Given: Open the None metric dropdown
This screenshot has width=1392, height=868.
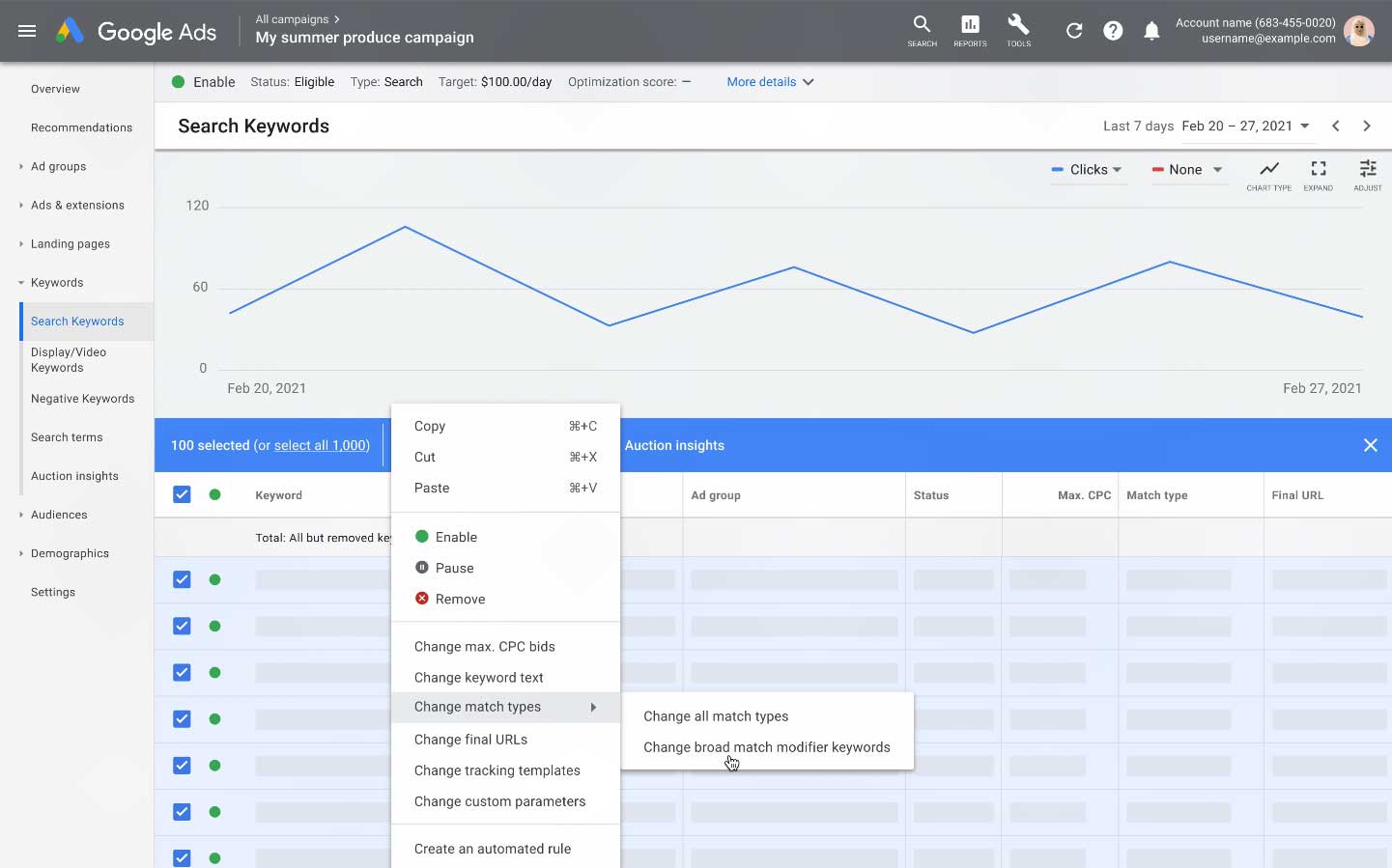Looking at the screenshot, I should [x=1187, y=169].
